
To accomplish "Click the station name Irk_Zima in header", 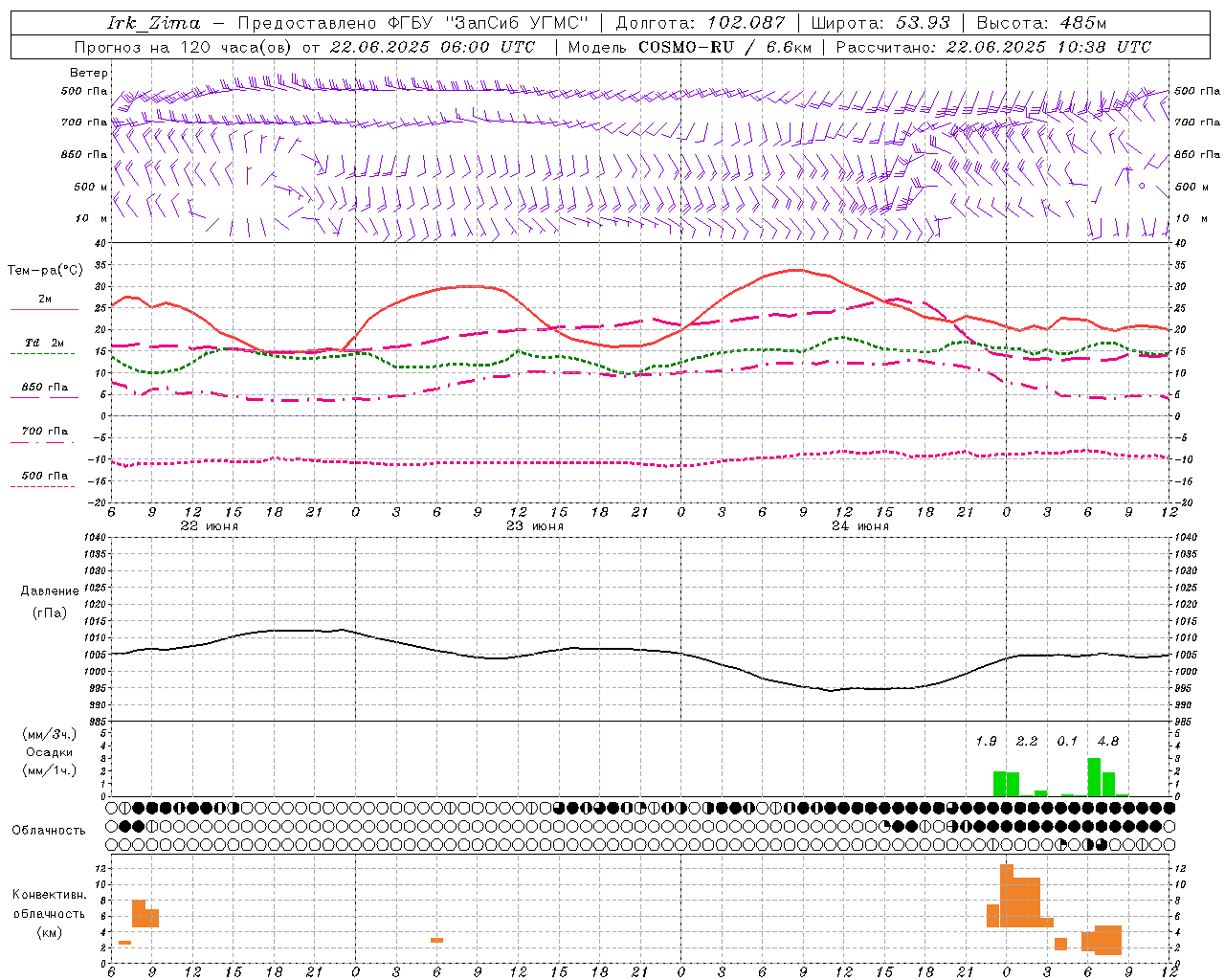I will pyautogui.click(x=154, y=23).
